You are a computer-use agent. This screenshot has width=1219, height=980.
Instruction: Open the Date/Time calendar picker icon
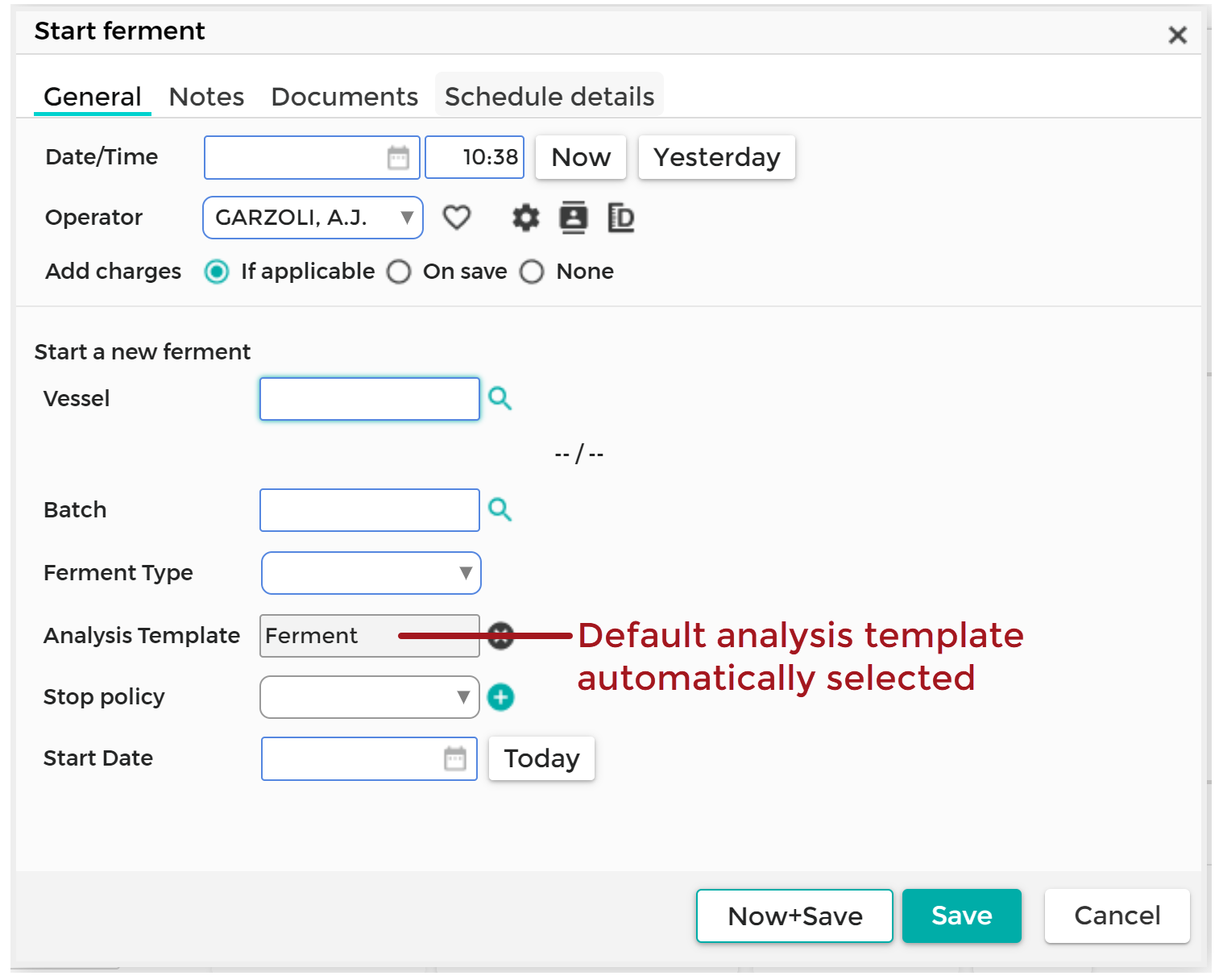coord(398,157)
